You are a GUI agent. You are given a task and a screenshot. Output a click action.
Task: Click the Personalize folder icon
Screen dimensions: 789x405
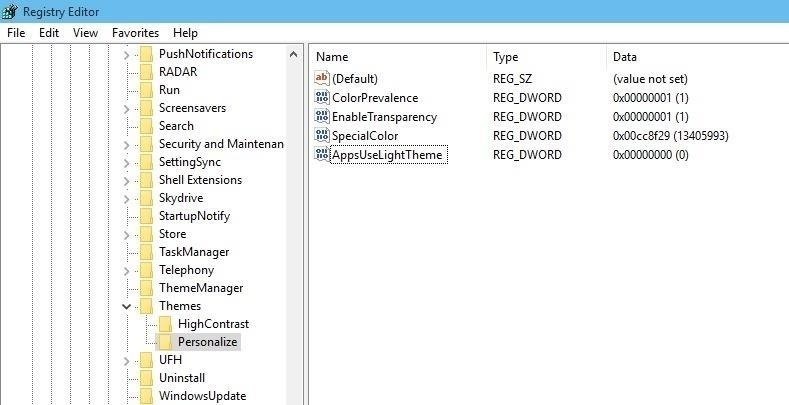165,342
